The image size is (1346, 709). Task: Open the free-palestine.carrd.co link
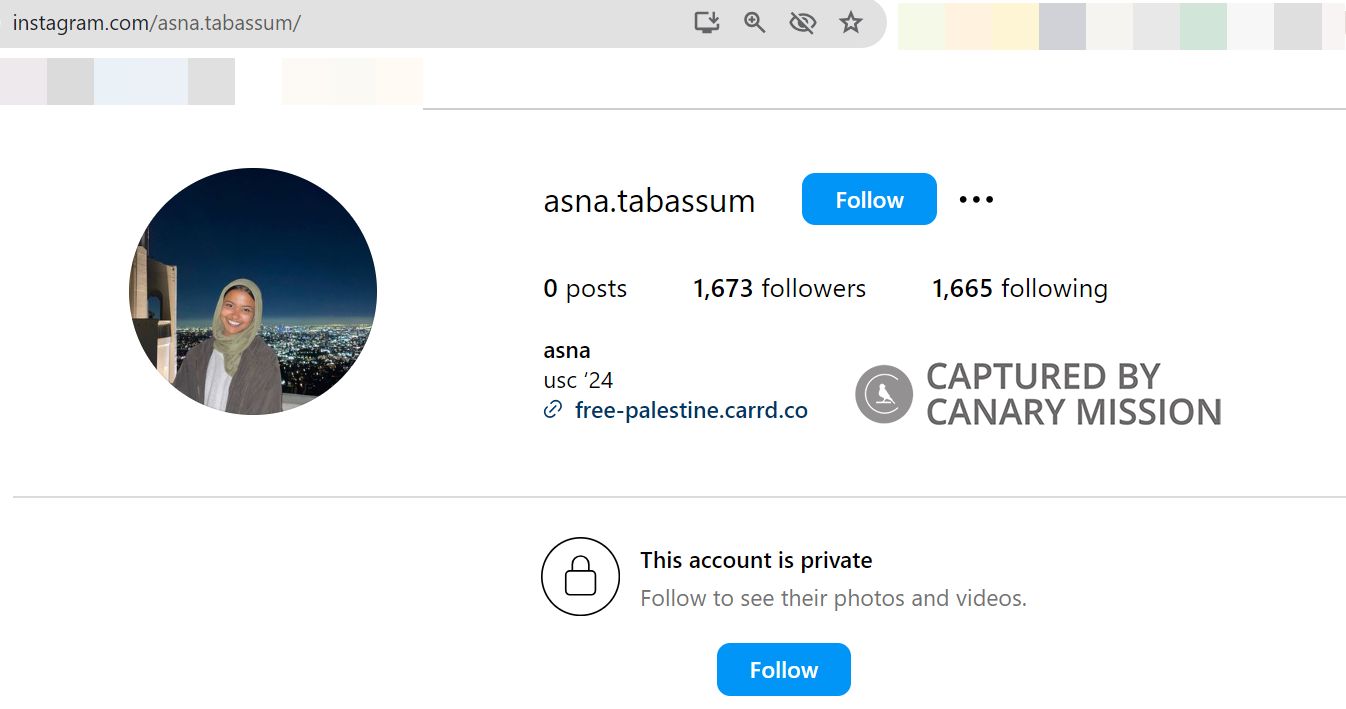(691, 410)
